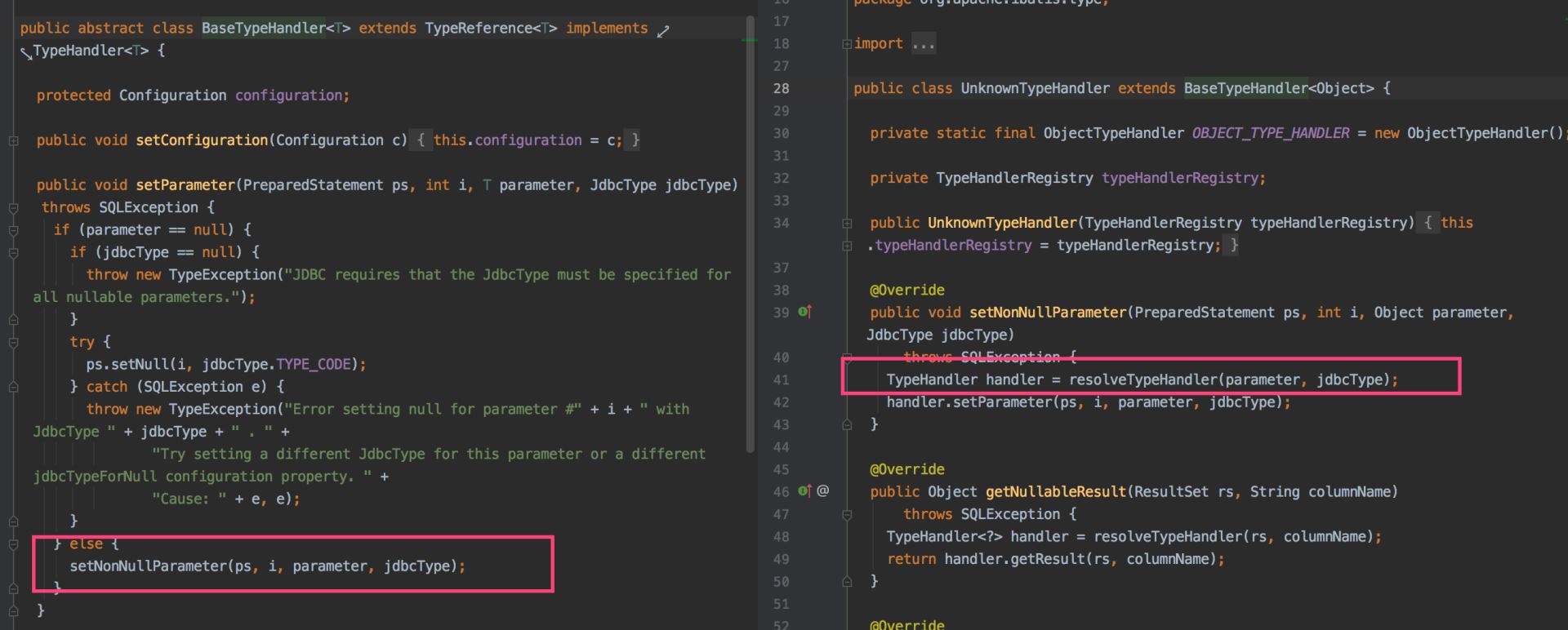This screenshot has height=630, width=1568.
Task: Click soft-wrap continuation arrow before 'TypeHandler<T> {'
Action: 26,53
